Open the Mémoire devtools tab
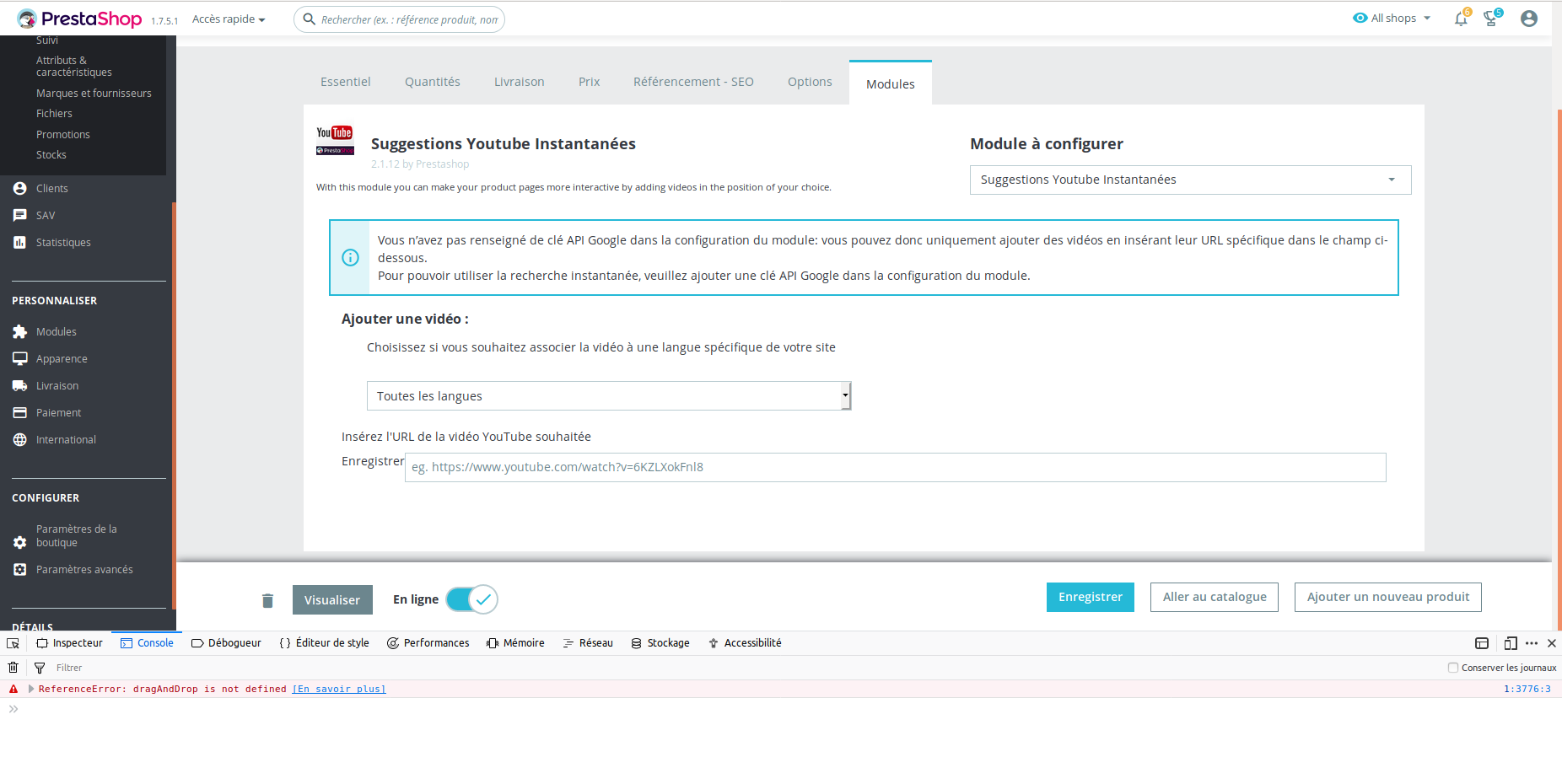Viewport: 1562px width, 784px height. 516,643
